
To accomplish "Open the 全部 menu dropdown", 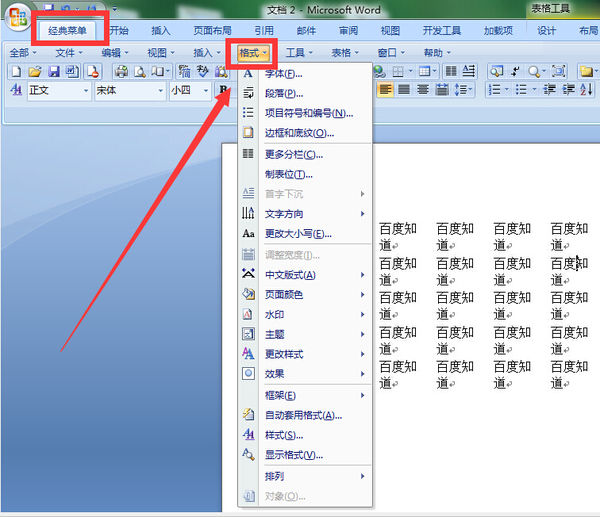I will (x=23, y=53).
